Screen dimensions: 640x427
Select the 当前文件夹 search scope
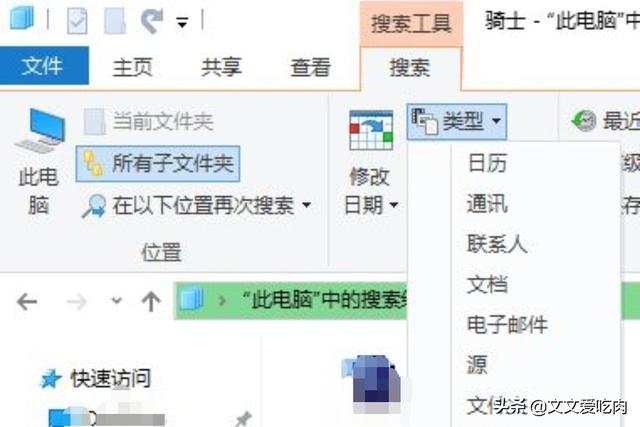[x=149, y=121]
